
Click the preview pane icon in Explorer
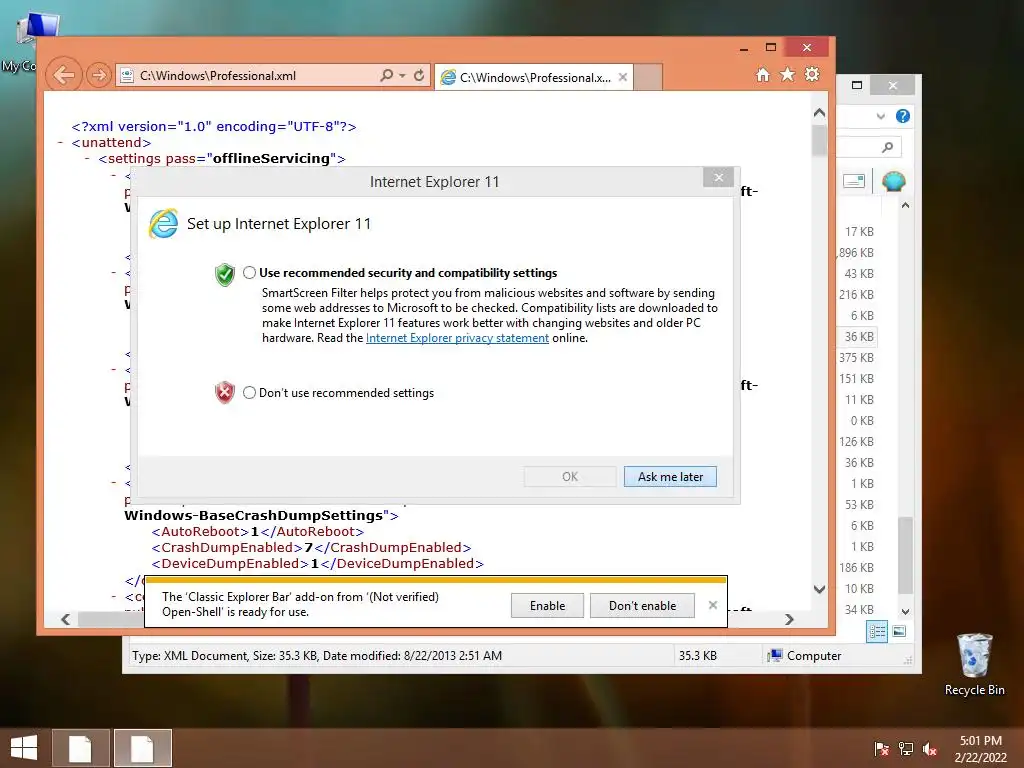click(854, 181)
